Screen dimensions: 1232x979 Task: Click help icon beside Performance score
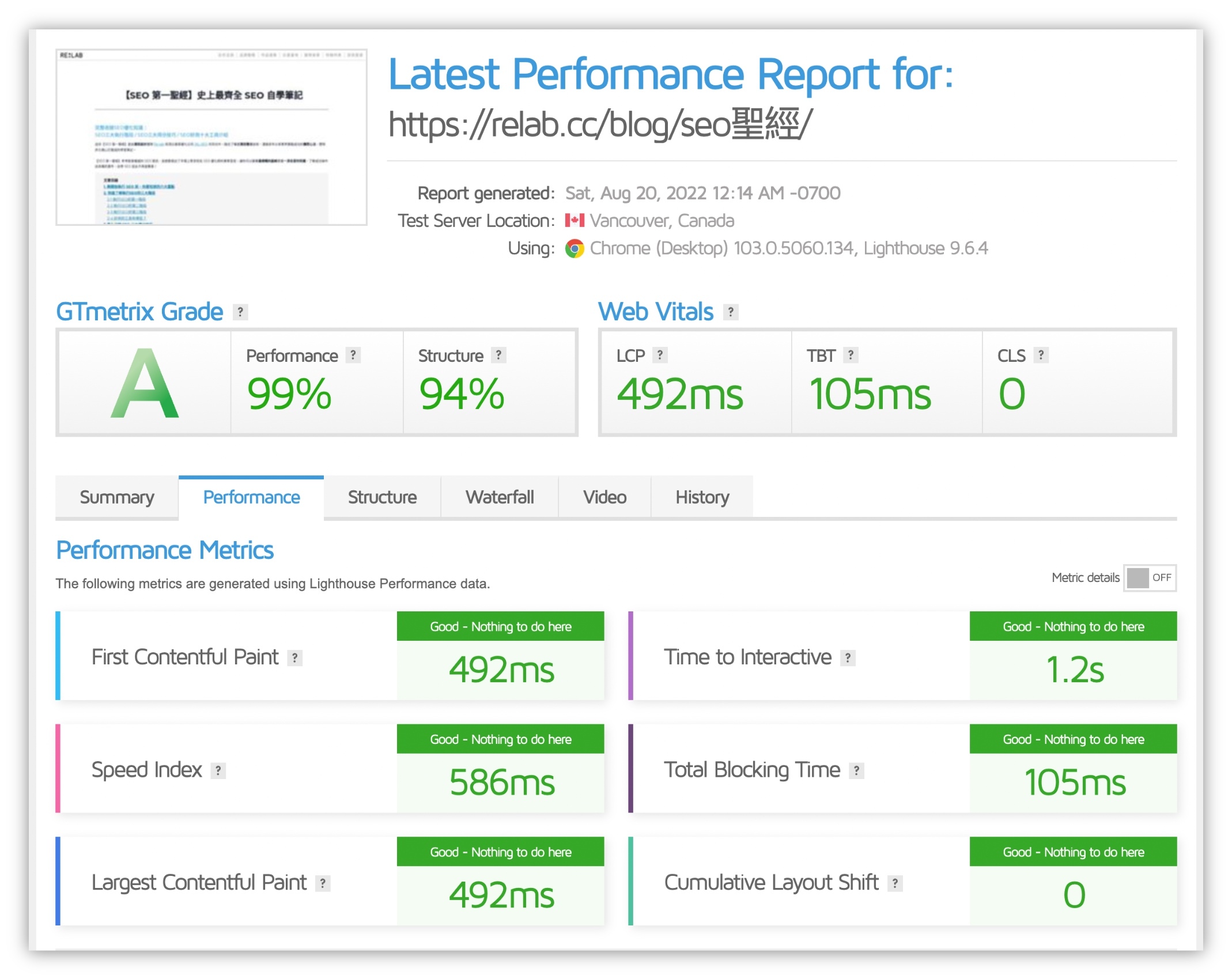point(353,356)
